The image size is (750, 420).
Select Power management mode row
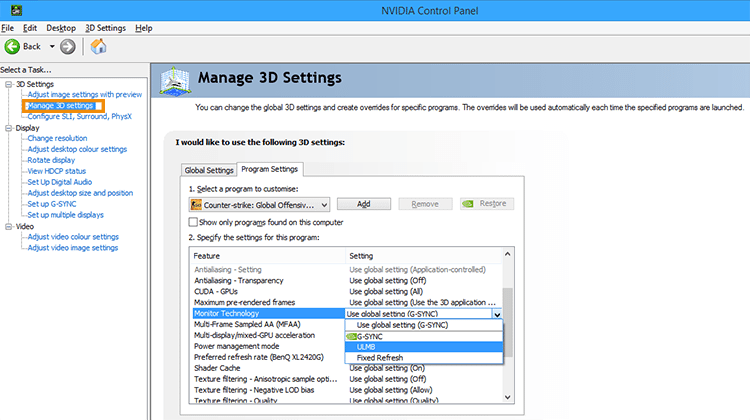pyautogui.click(x=268, y=346)
